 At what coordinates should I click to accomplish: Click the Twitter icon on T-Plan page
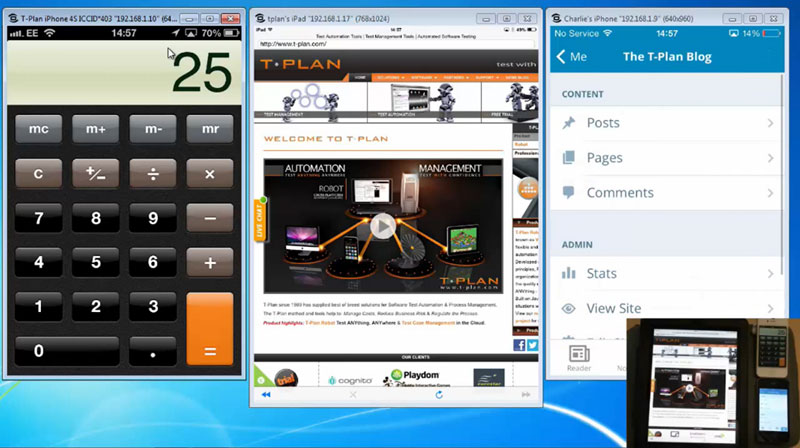(532, 345)
